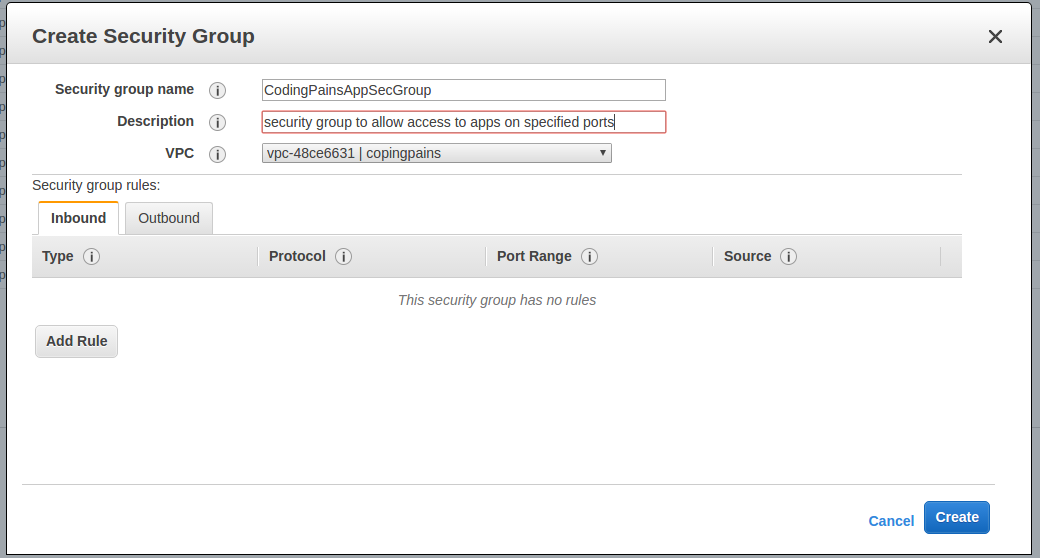Image resolution: width=1040 pixels, height=558 pixels.
Task: Click the Type column header
Action: 58,256
